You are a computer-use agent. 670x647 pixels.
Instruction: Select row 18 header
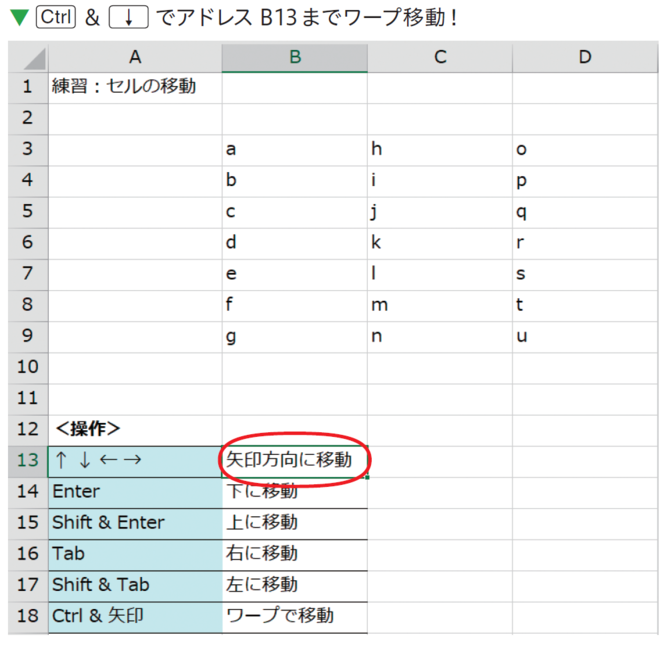coord(28,617)
